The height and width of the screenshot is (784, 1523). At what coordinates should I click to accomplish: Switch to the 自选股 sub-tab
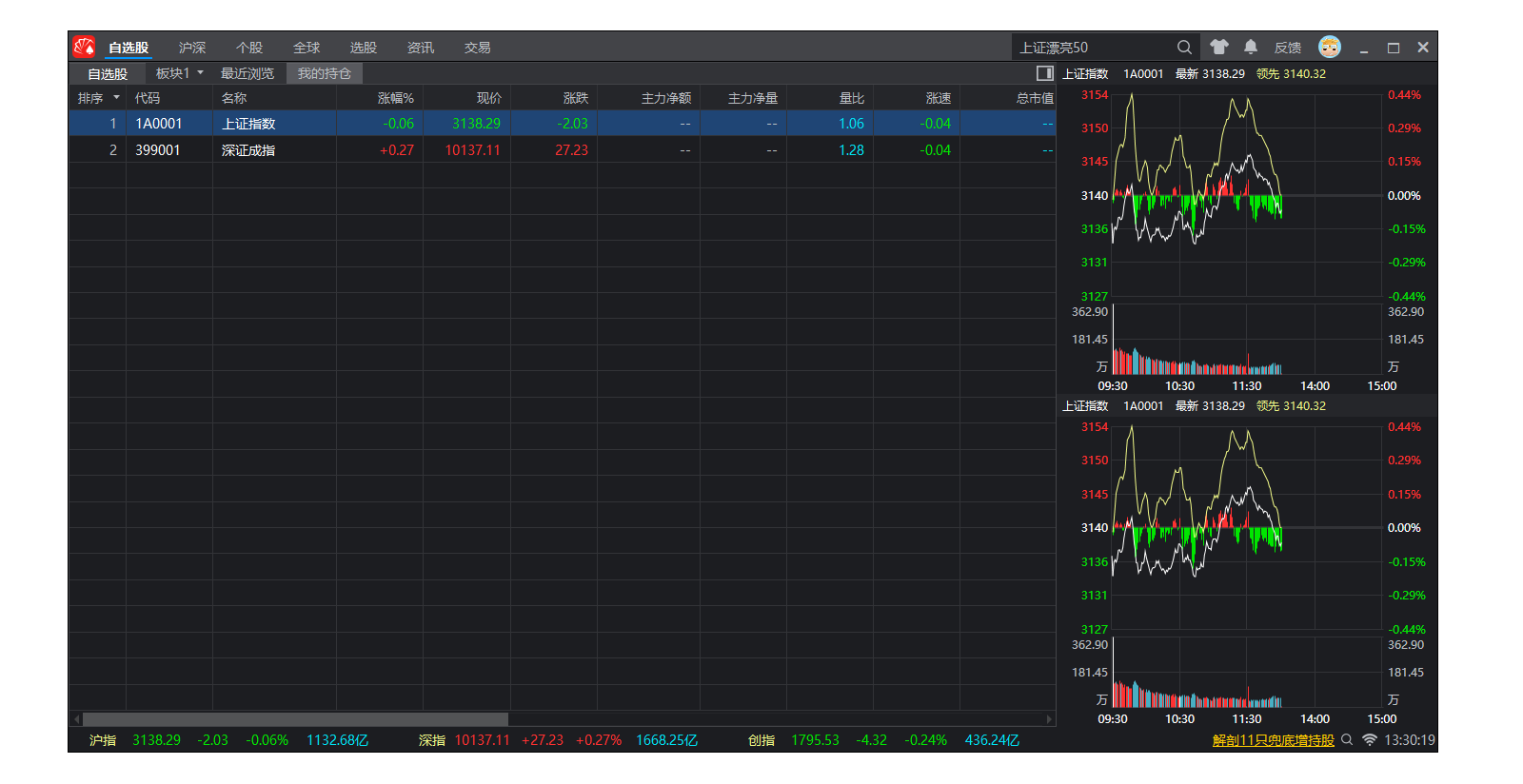pos(108,73)
